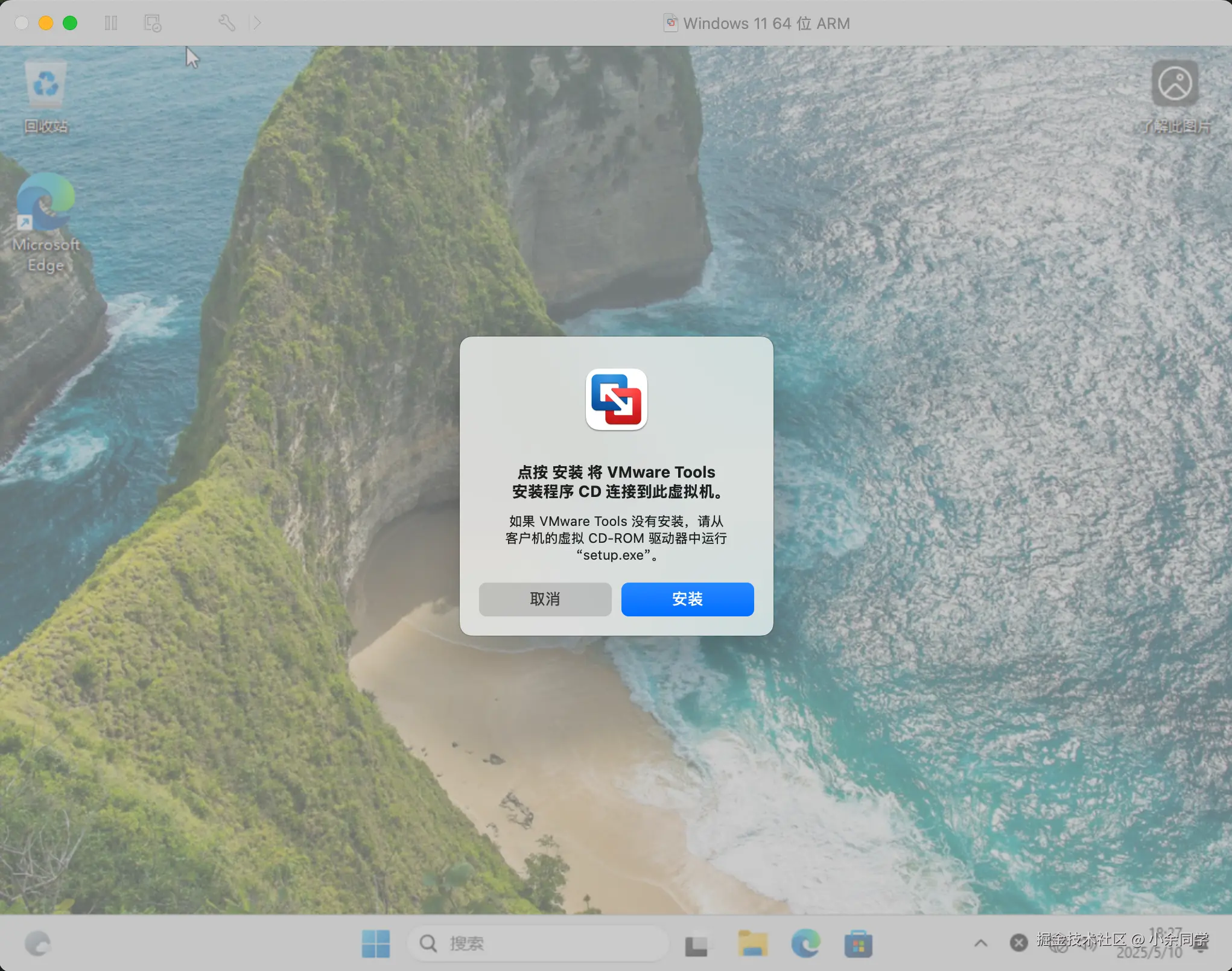Click the spotlight image info icon
This screenshot has width=1232, height=971.
point(1174,84)
